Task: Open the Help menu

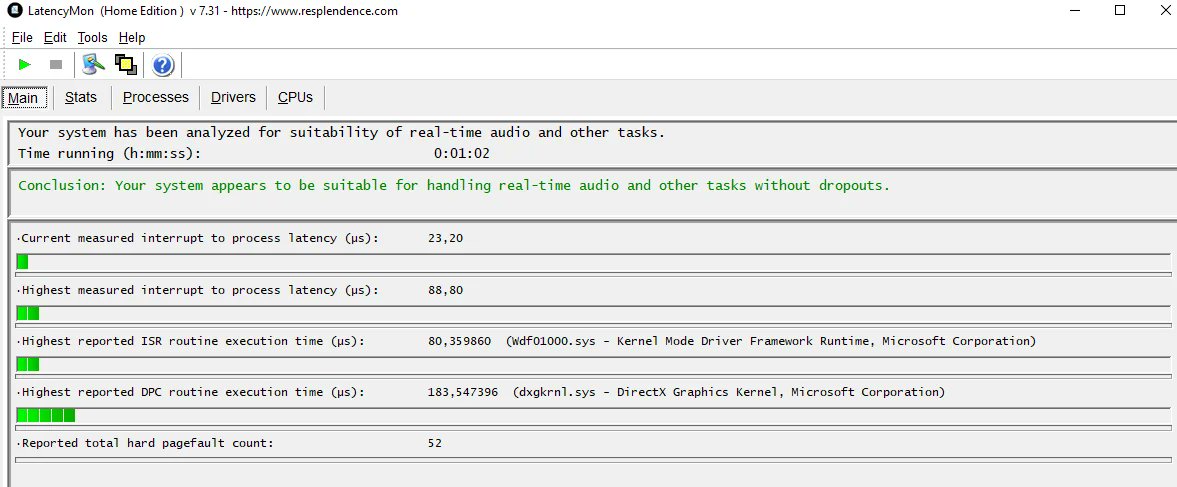Action: (x=132, y=38)
